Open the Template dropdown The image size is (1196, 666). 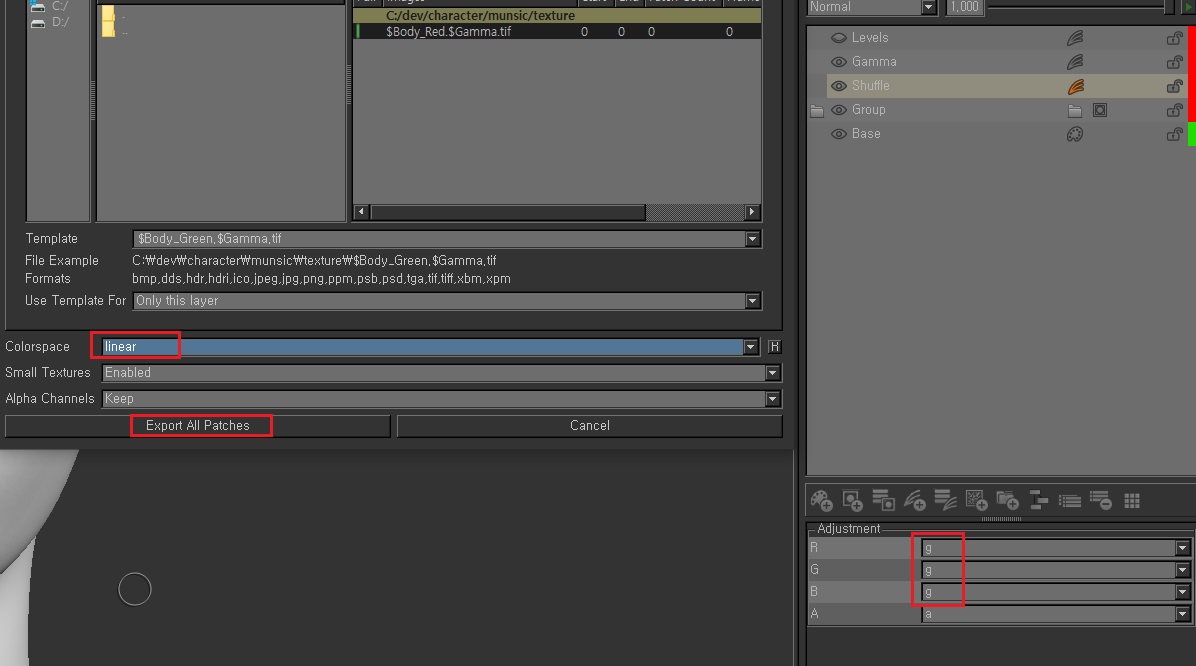pos(752,239)
